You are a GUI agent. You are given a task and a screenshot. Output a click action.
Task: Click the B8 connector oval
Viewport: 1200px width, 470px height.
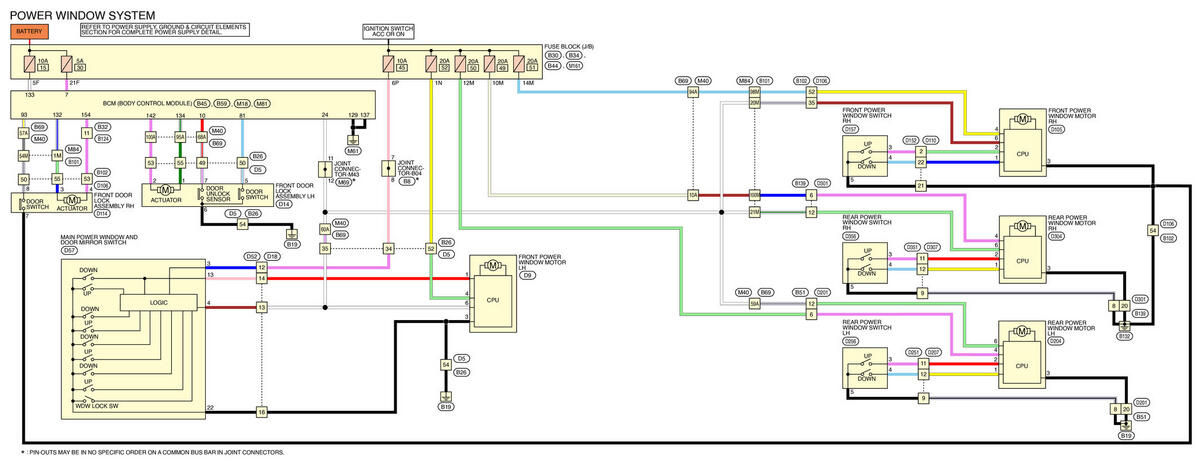(405, 181)
